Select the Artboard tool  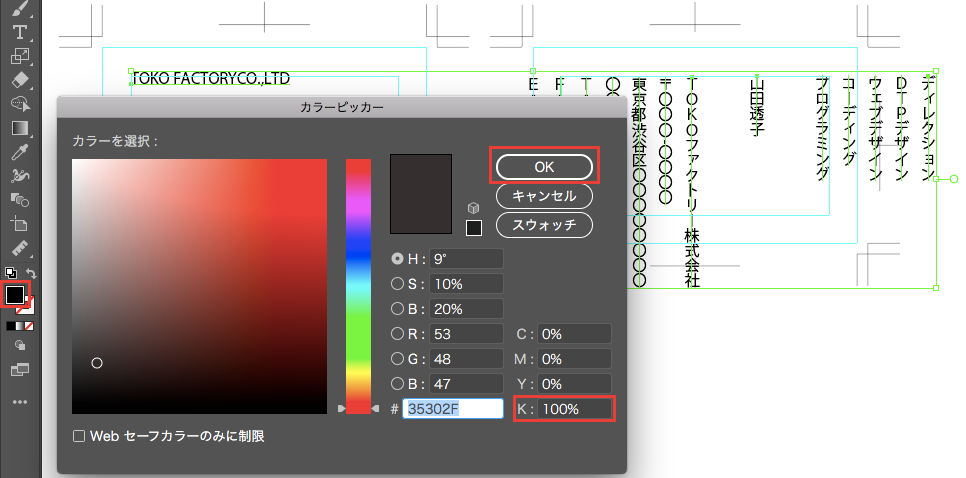pos(19,224)
